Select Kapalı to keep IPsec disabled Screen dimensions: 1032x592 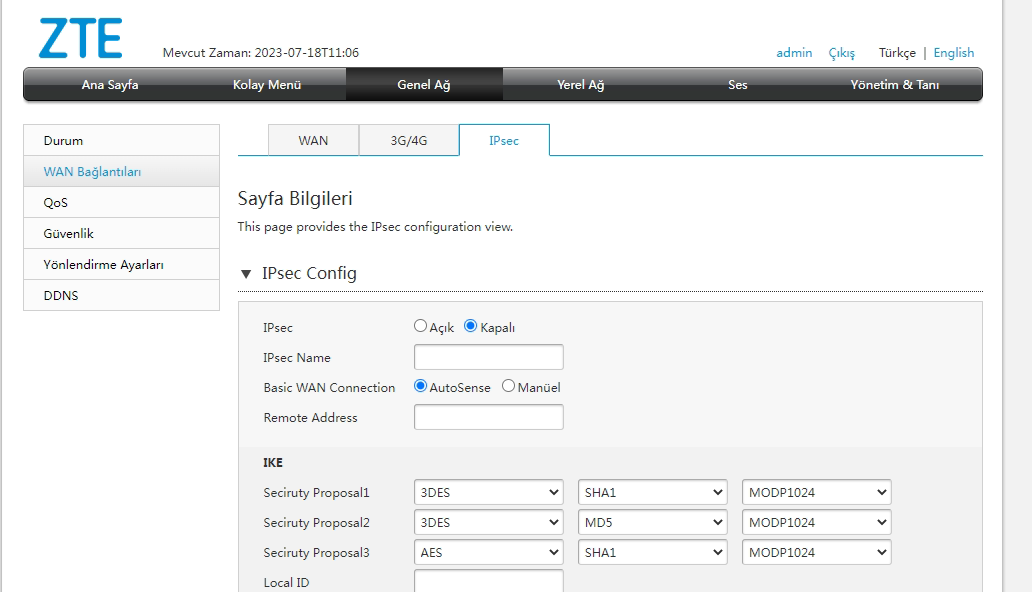point(470,325)
